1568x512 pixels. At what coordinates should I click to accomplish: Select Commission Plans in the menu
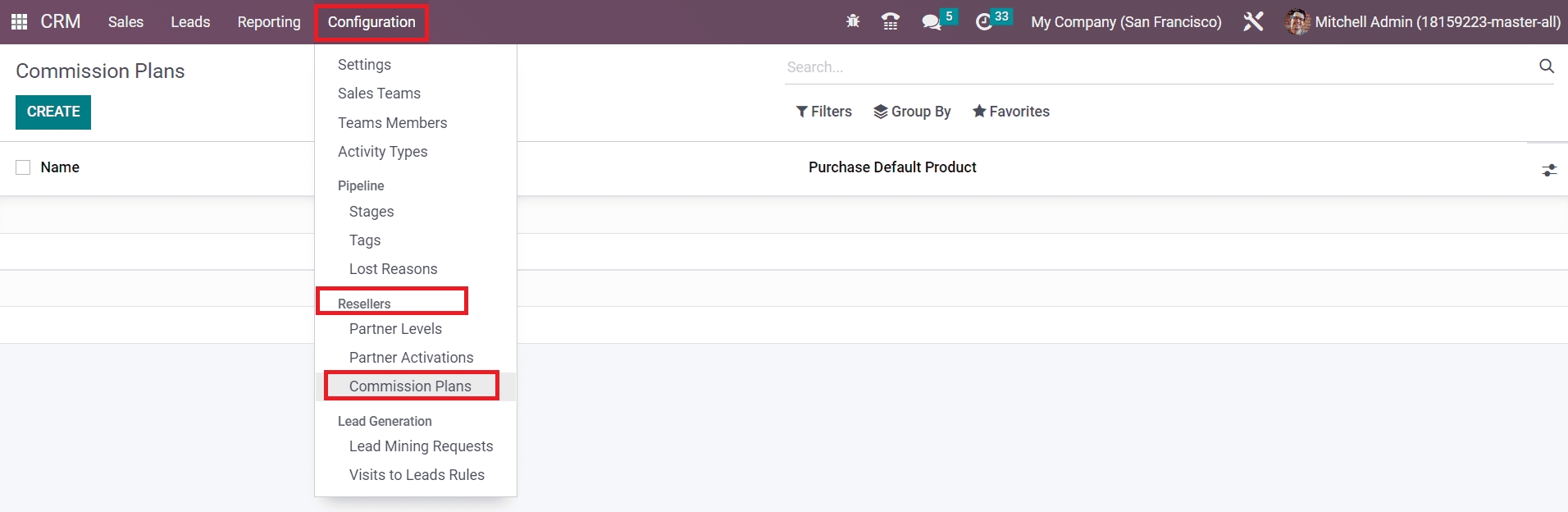410,386
